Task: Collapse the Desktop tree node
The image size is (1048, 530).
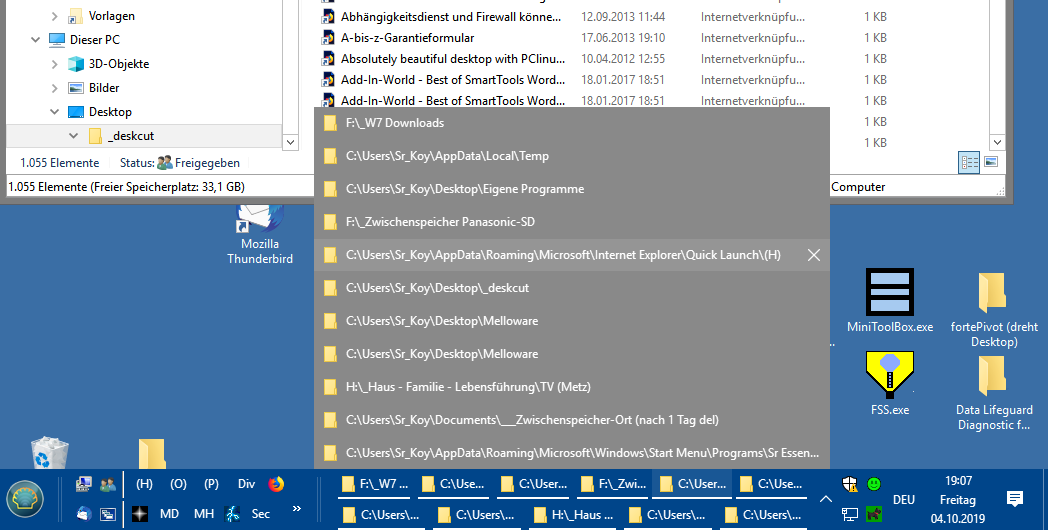Action: click(55, 112)
